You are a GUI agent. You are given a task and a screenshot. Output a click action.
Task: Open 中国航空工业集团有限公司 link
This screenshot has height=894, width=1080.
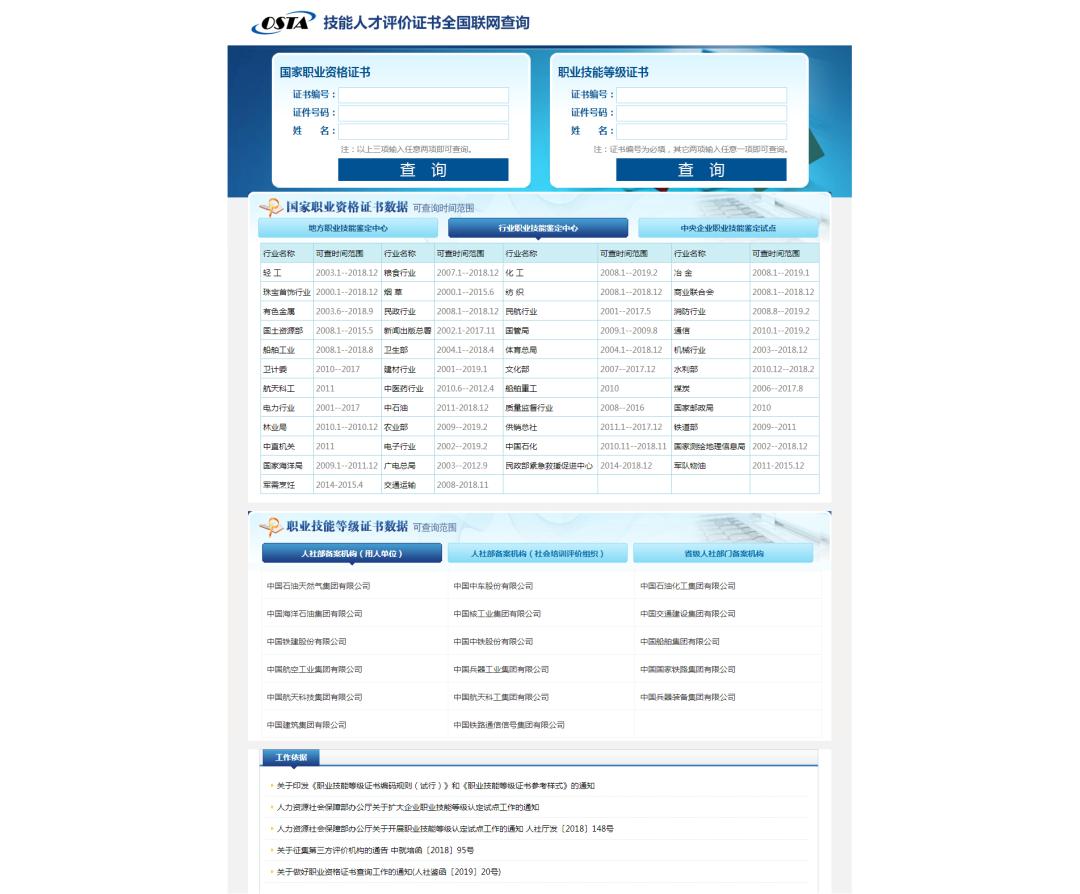coord(314,669)
